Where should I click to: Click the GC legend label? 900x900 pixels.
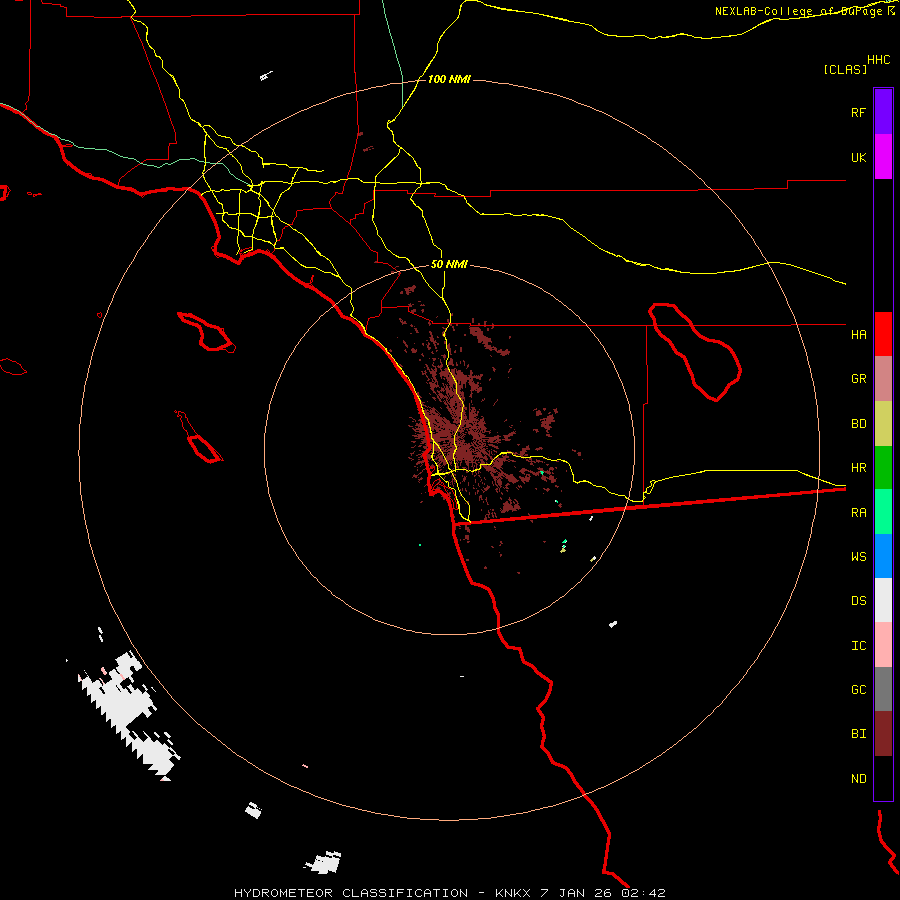pyautogui.click(x=858, y=690)
